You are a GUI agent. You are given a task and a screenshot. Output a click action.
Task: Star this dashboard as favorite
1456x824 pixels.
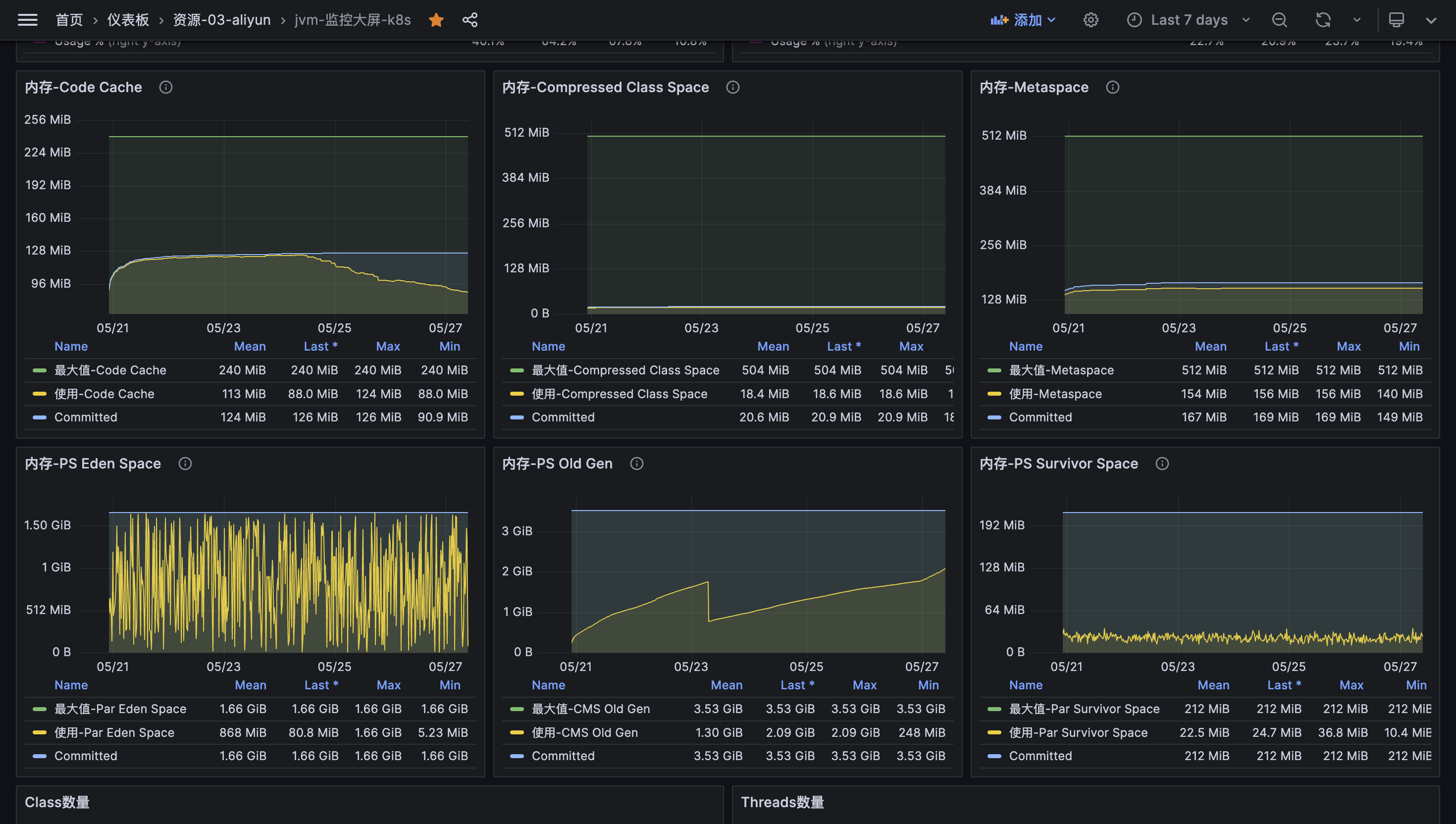436,20
